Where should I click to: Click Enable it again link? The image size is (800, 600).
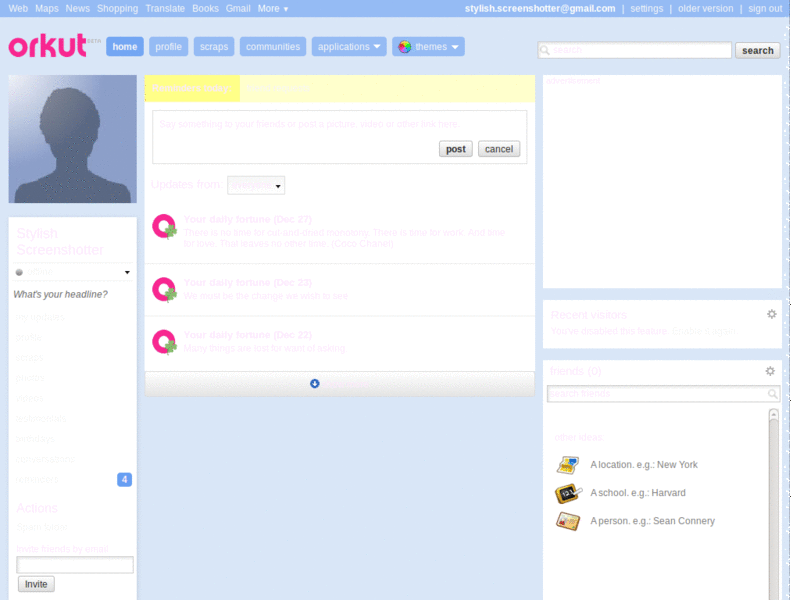click(x=704, y=331)
